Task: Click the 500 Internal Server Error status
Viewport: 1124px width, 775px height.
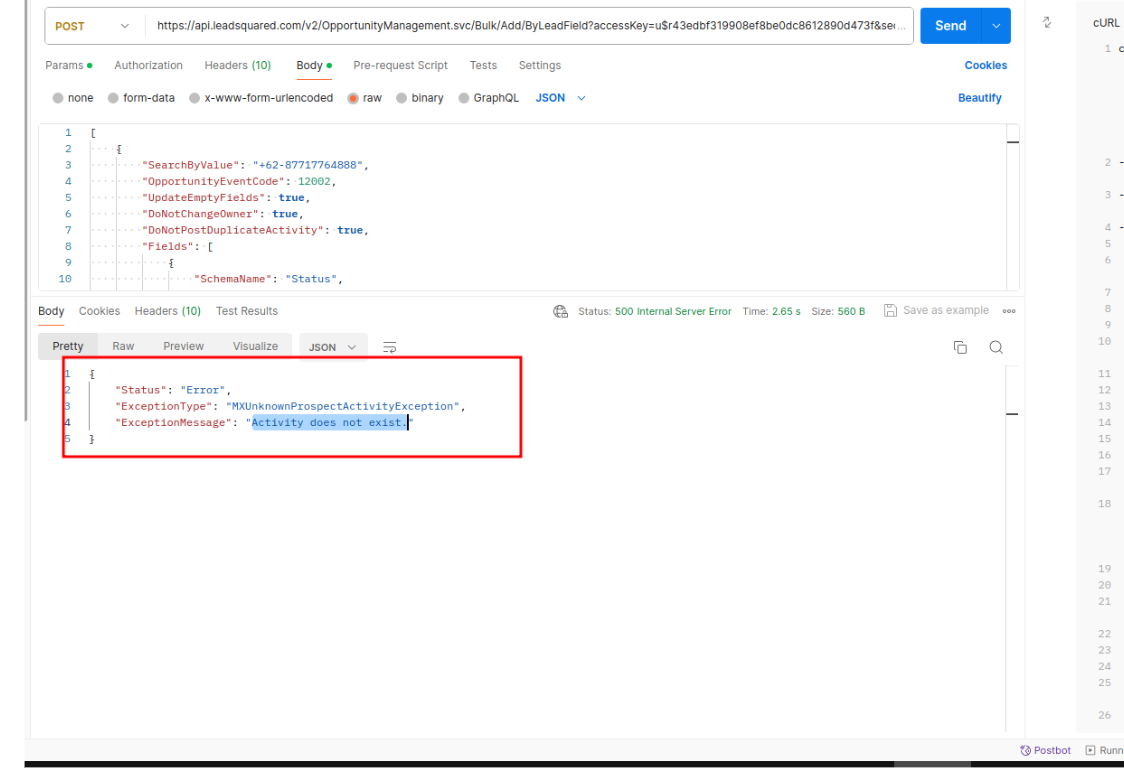Action: point(673,312)
